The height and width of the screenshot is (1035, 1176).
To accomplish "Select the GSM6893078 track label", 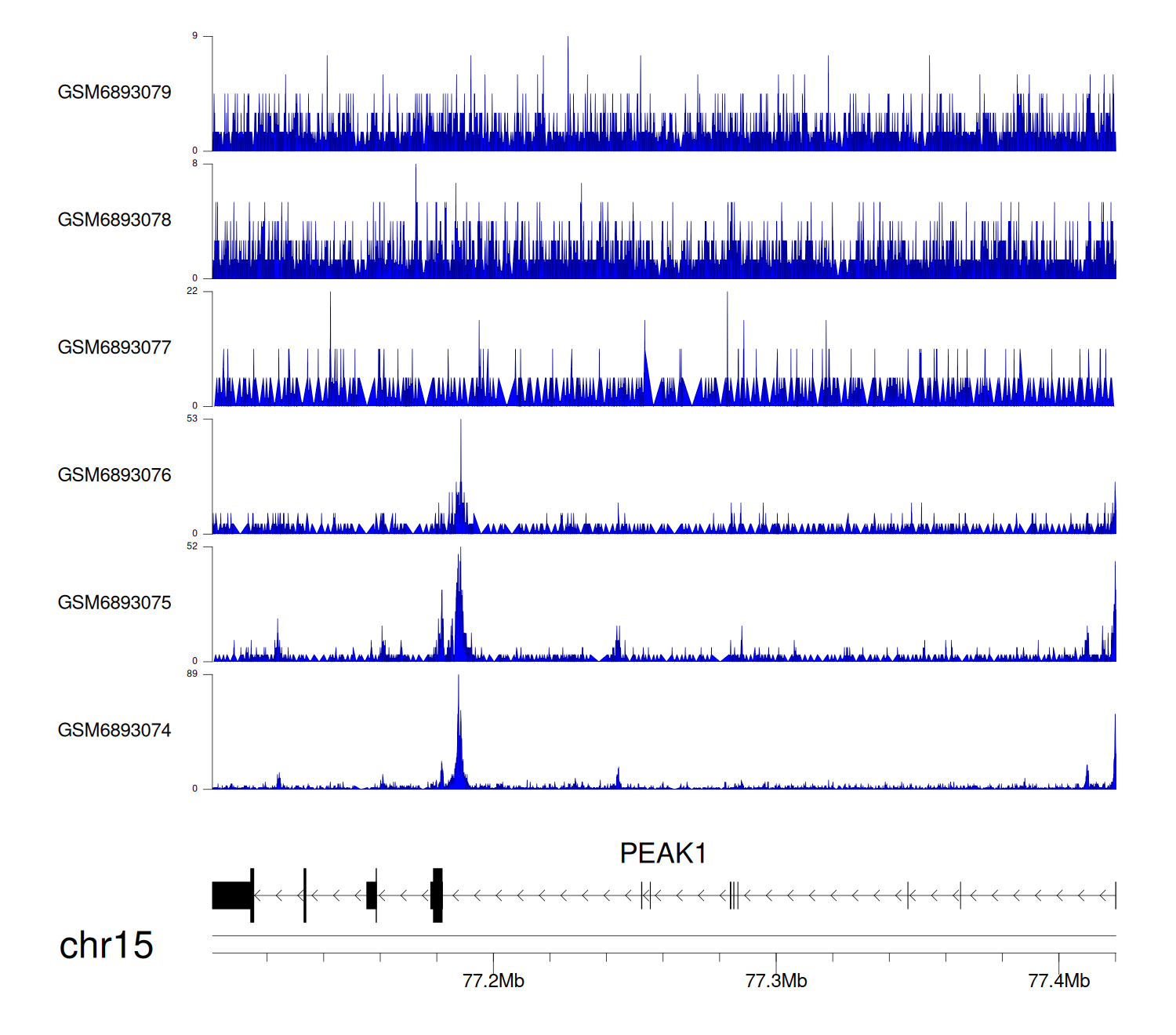I will pos(114,220).
